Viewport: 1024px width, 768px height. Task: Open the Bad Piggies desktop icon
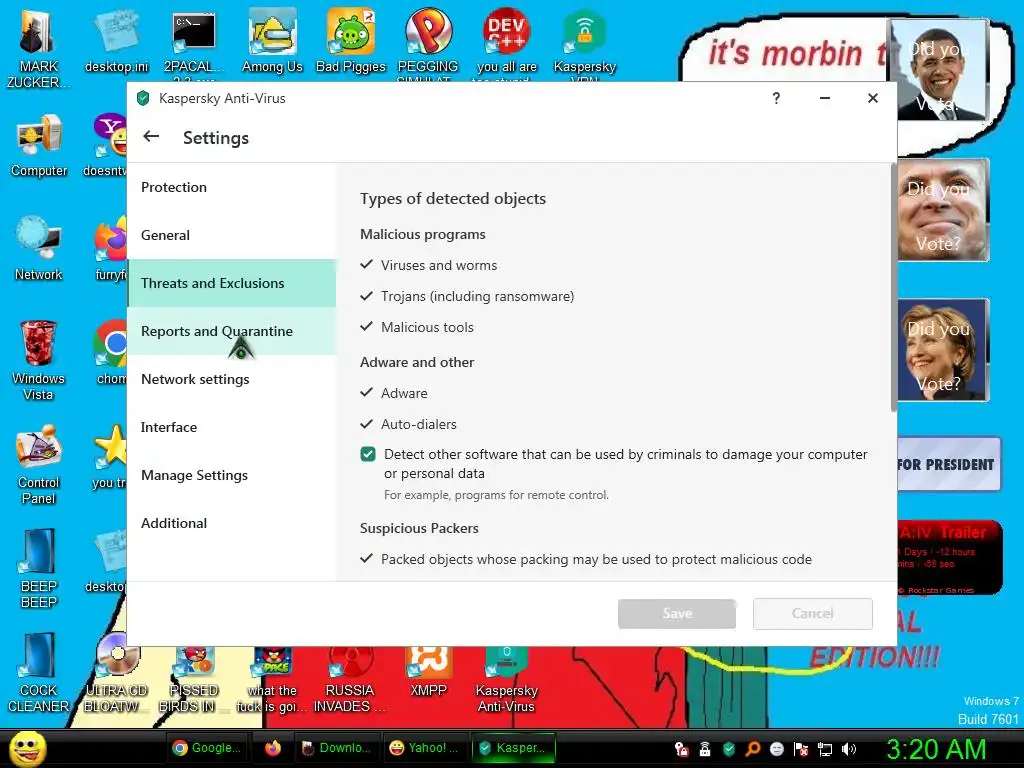(351, 42)
